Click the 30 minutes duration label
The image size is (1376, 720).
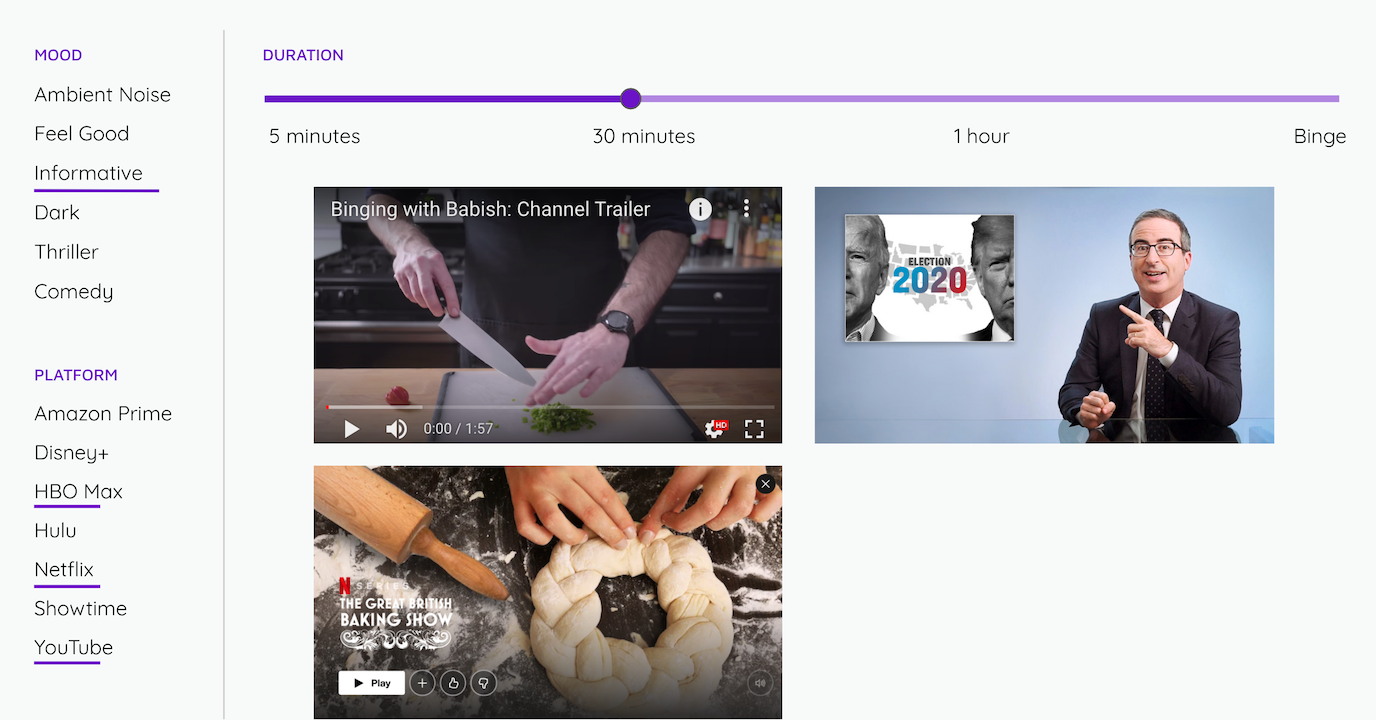click(x=644, y=136)
